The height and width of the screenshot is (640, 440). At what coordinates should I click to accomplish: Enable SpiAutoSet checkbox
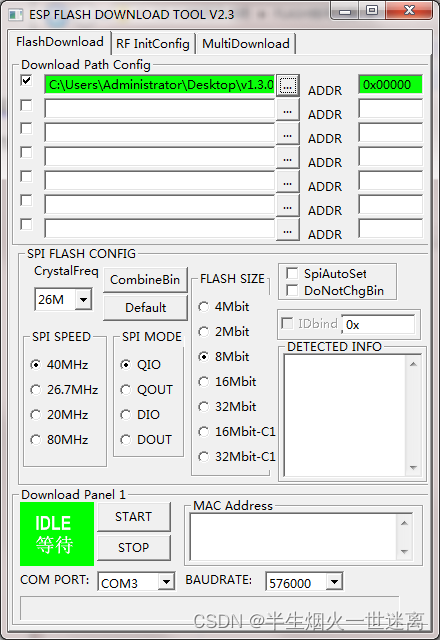(292, 273)
